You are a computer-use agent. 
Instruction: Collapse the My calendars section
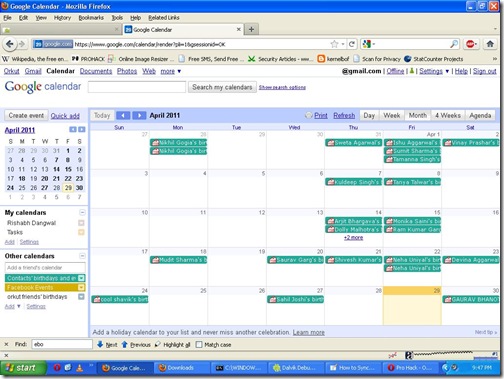(82, 212)
